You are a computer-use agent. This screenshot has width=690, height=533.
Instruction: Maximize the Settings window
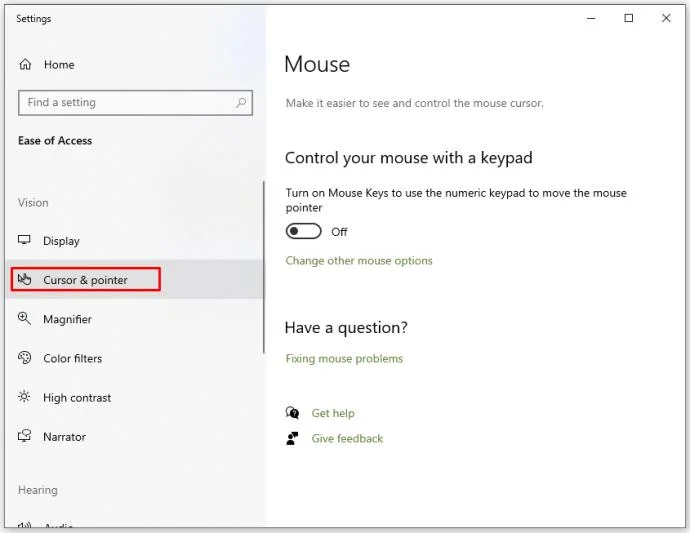(x=628, y=18)
